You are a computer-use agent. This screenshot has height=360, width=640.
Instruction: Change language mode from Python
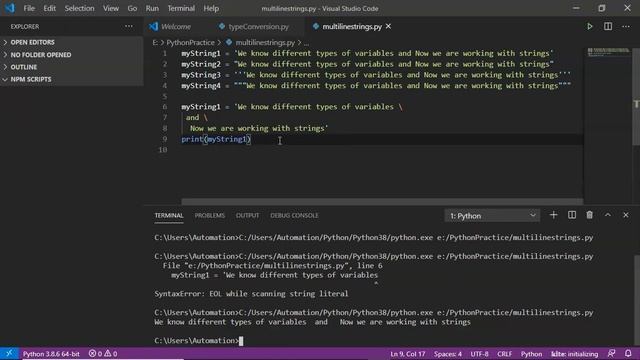[531, 354]
